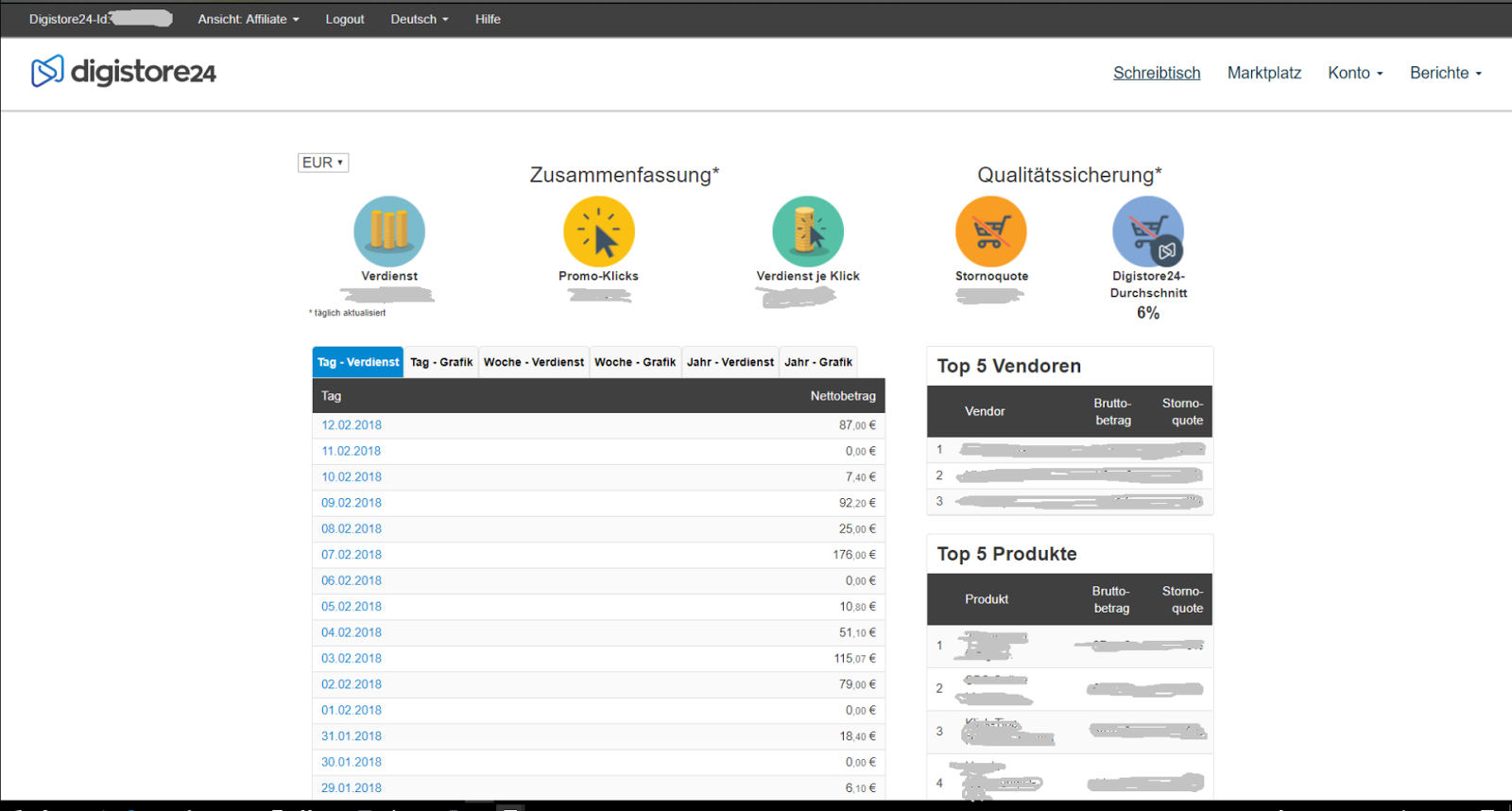1512x811 pixels.
Task: Open the 04.02.2018 date link
Action: pos(352,632)
